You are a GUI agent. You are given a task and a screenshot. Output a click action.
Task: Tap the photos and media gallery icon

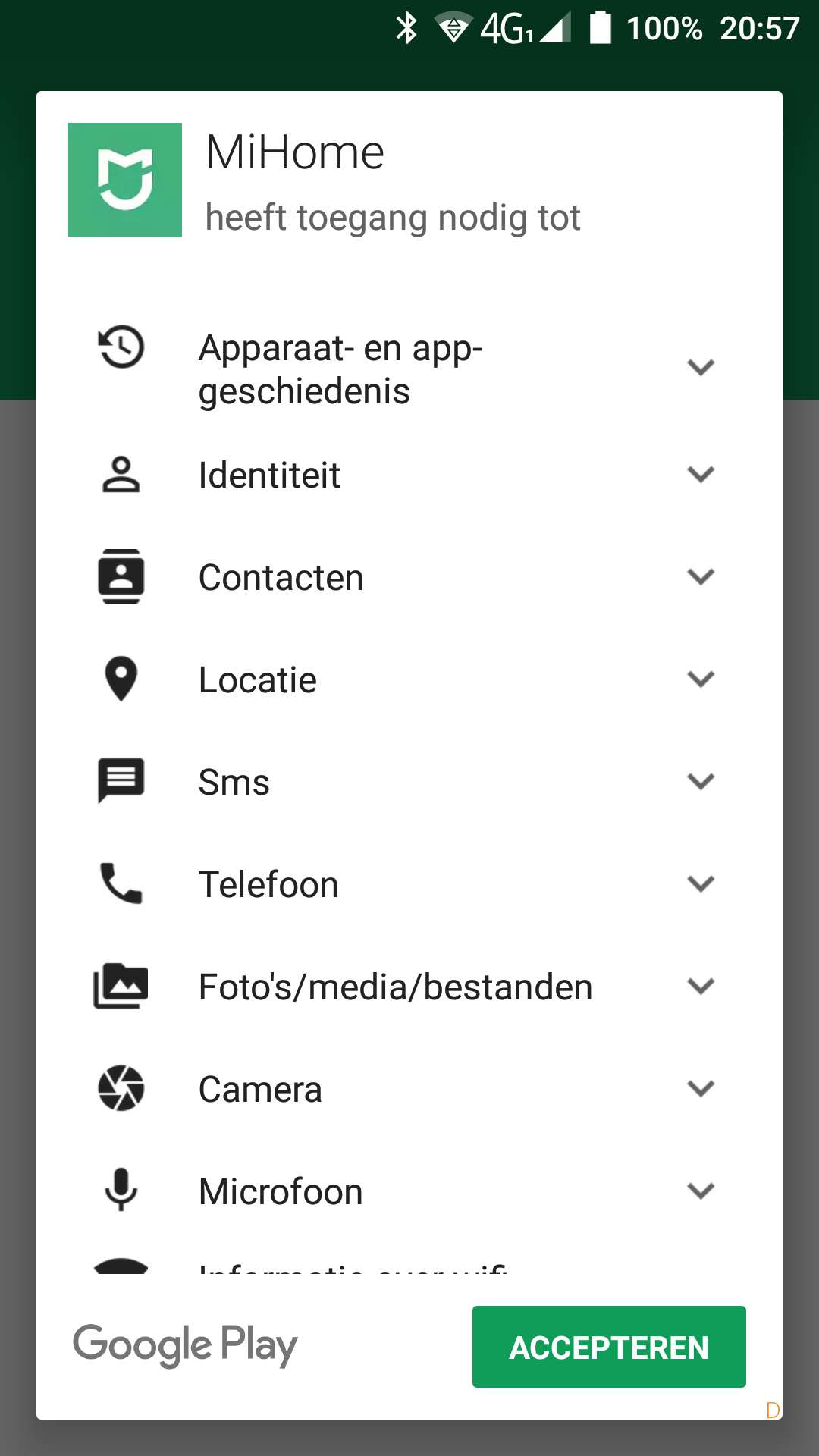tap(121, 986)
